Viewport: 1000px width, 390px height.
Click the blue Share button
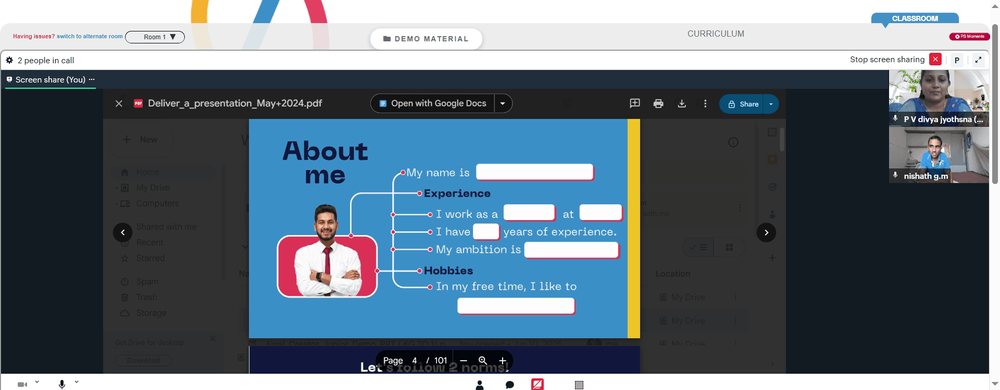coord(742,104)
